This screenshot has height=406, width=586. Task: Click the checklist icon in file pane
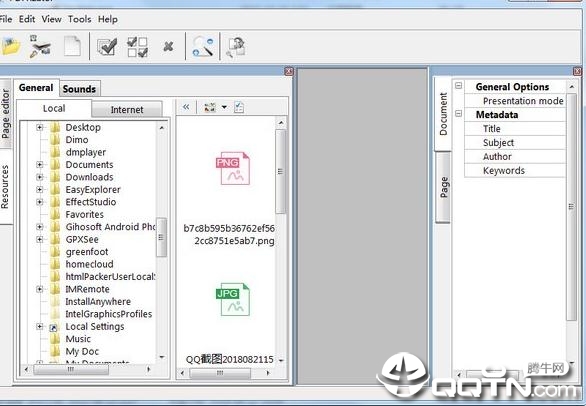click(x=239, y=107)
